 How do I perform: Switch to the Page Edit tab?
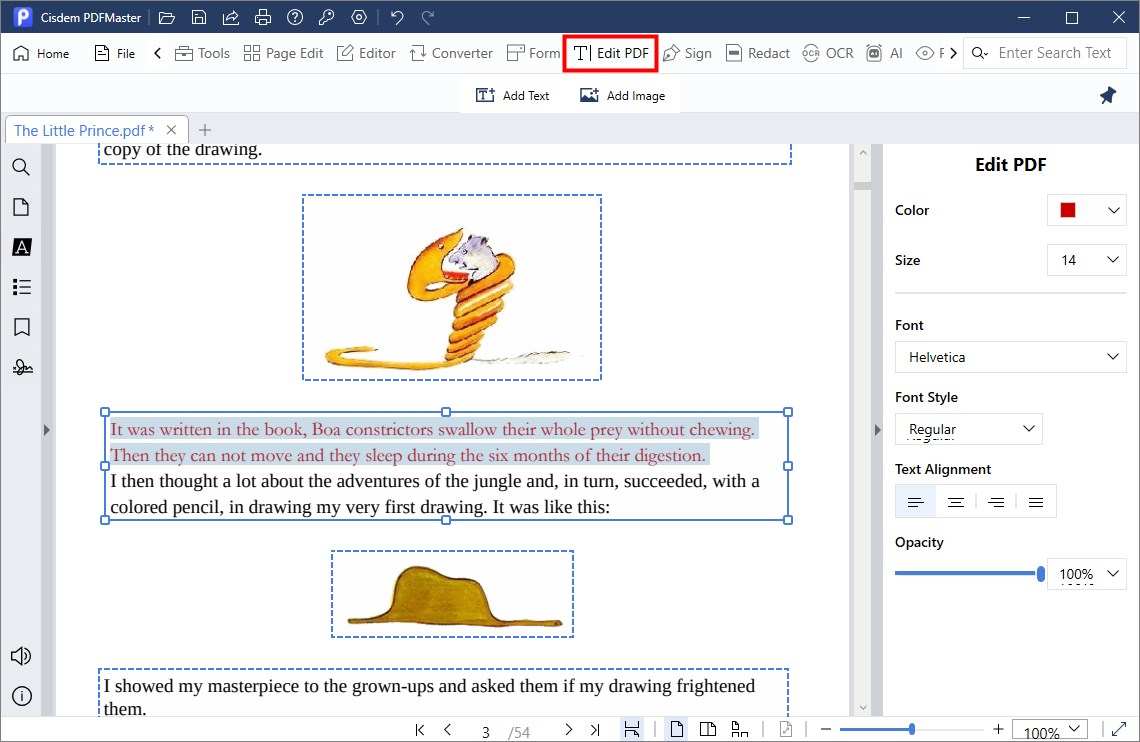pos(284,53)
